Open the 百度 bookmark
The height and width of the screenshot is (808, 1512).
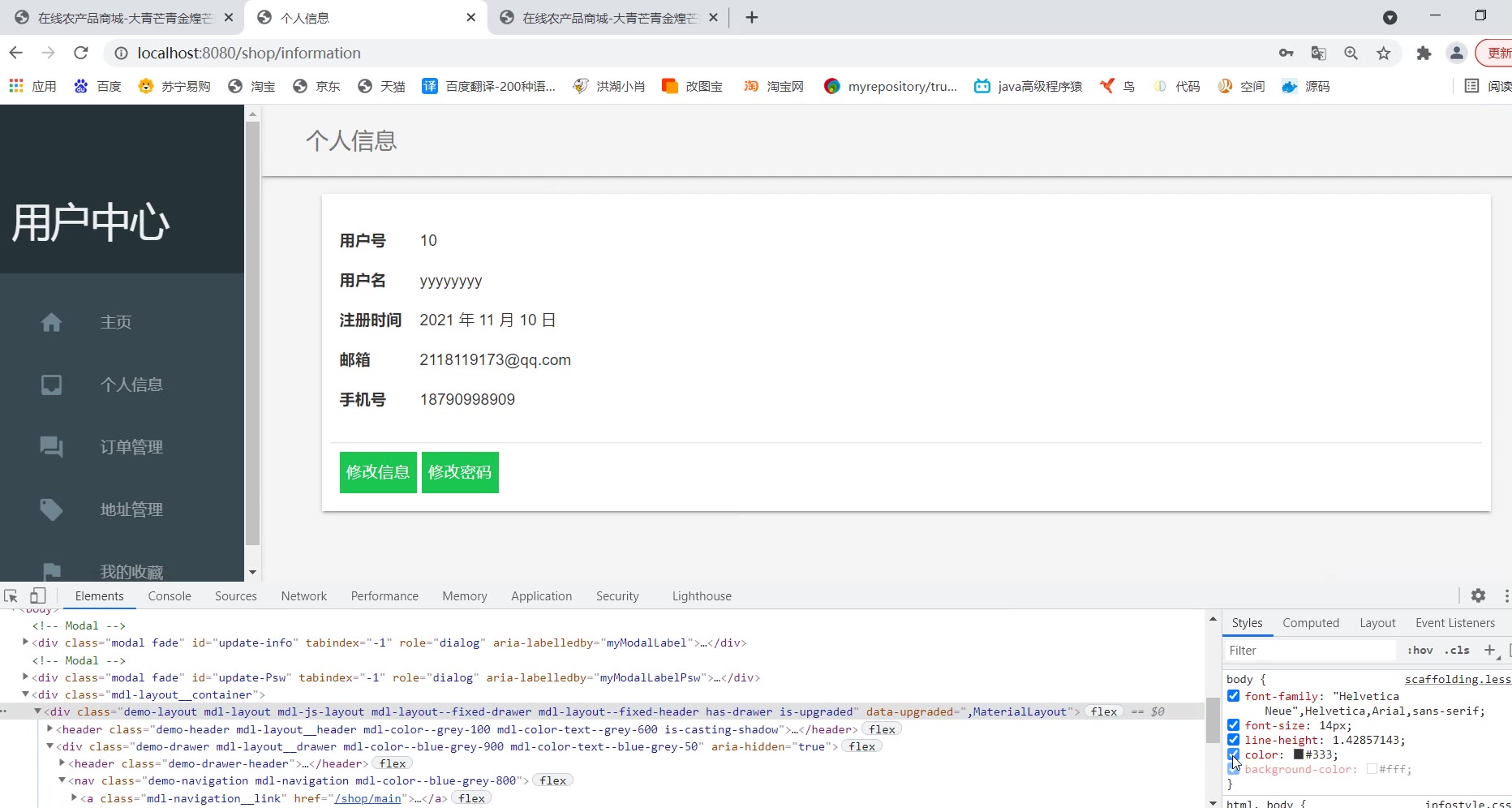tap(97, 86)
